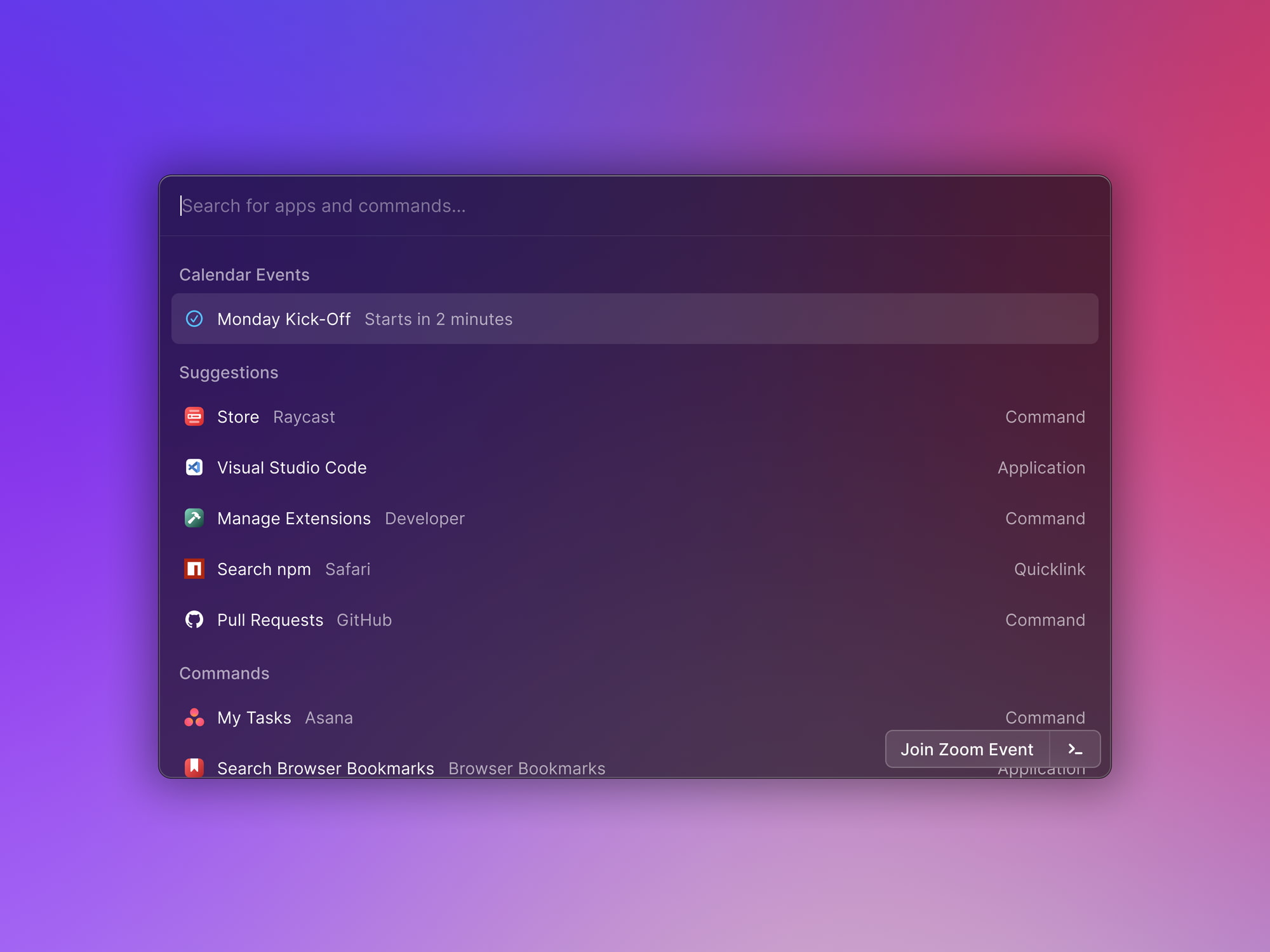
Task: Focus the Search for apps and commands field
Action: [x=635, y=206]
